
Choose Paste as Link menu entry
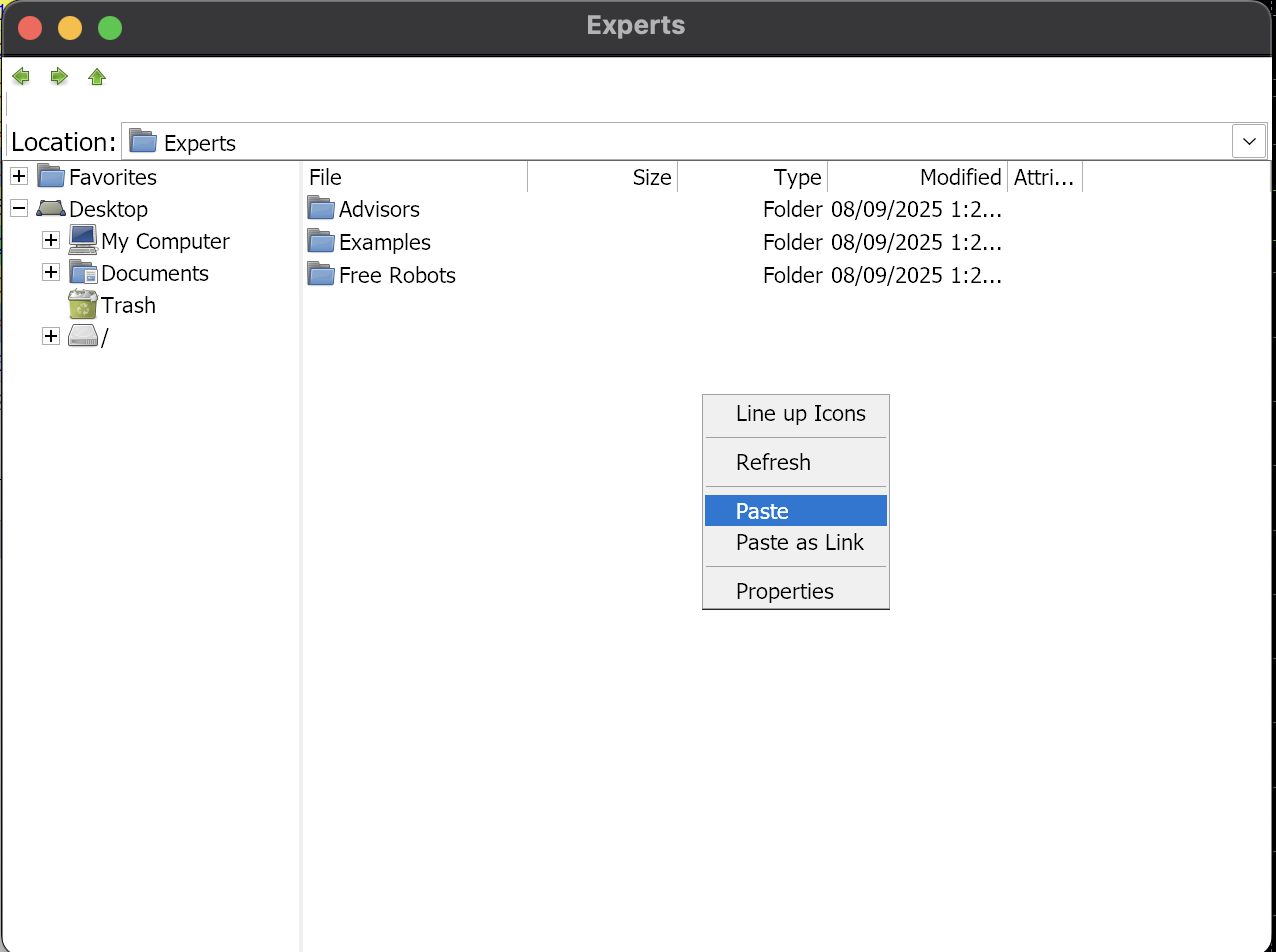click(799, 543)
